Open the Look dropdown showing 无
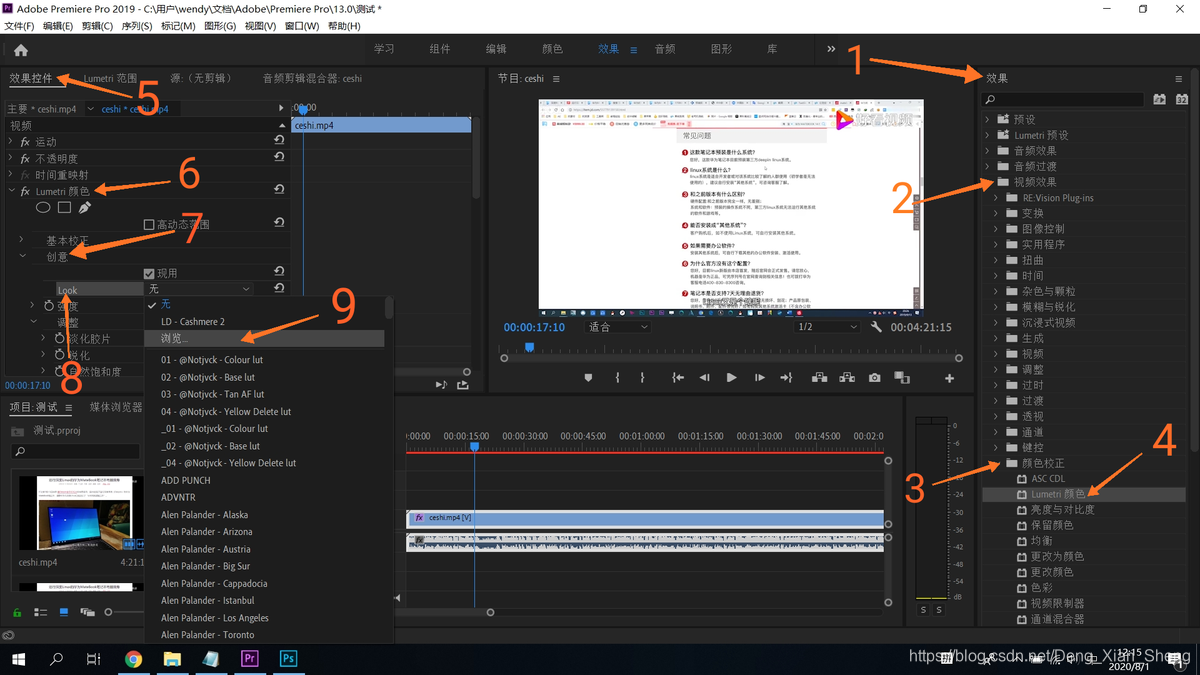This screenshot has height=675, width=1200. (x=199, y=289)
